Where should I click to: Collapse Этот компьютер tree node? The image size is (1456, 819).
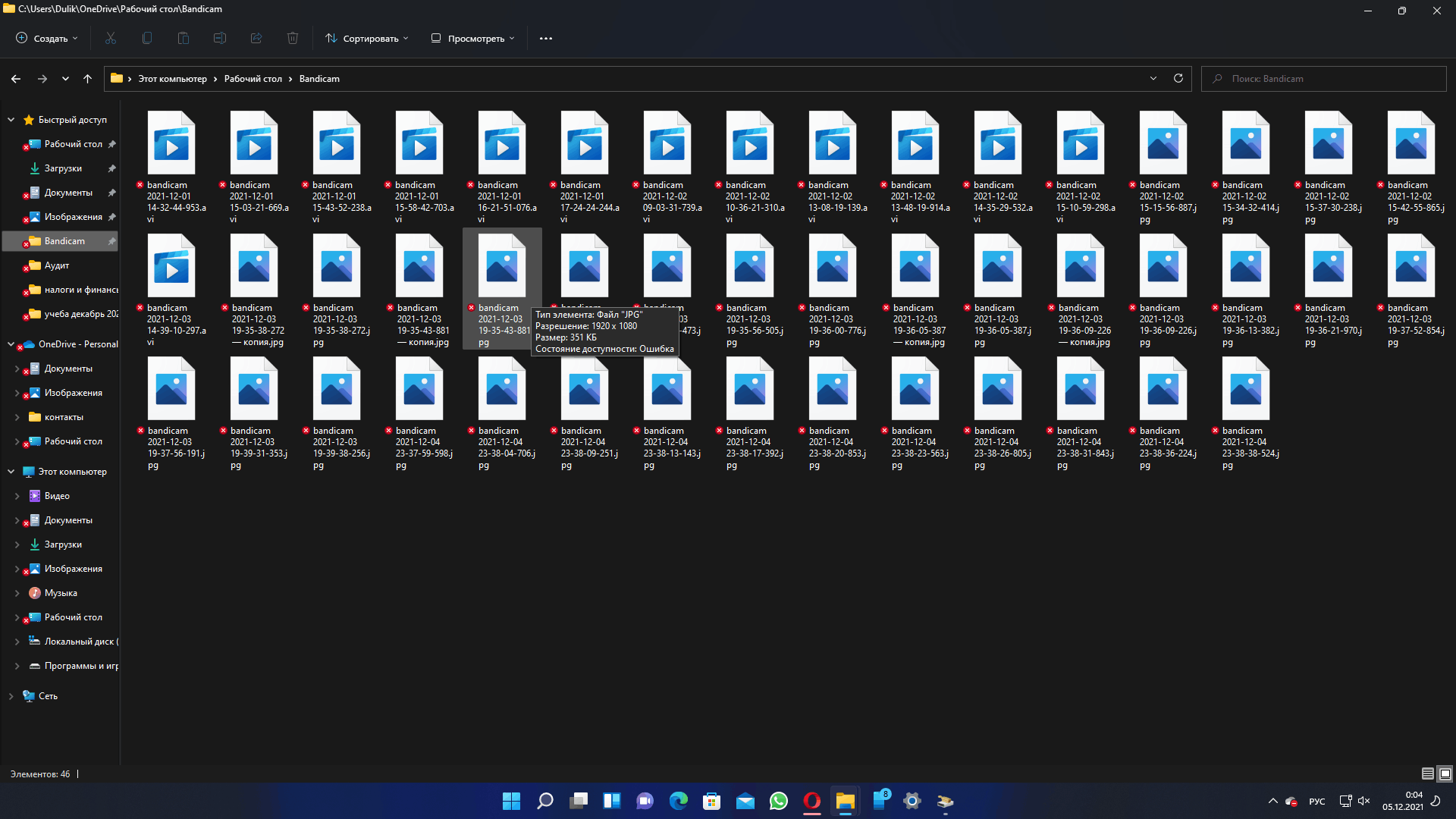pyautogui.click(x=11, y=472)
